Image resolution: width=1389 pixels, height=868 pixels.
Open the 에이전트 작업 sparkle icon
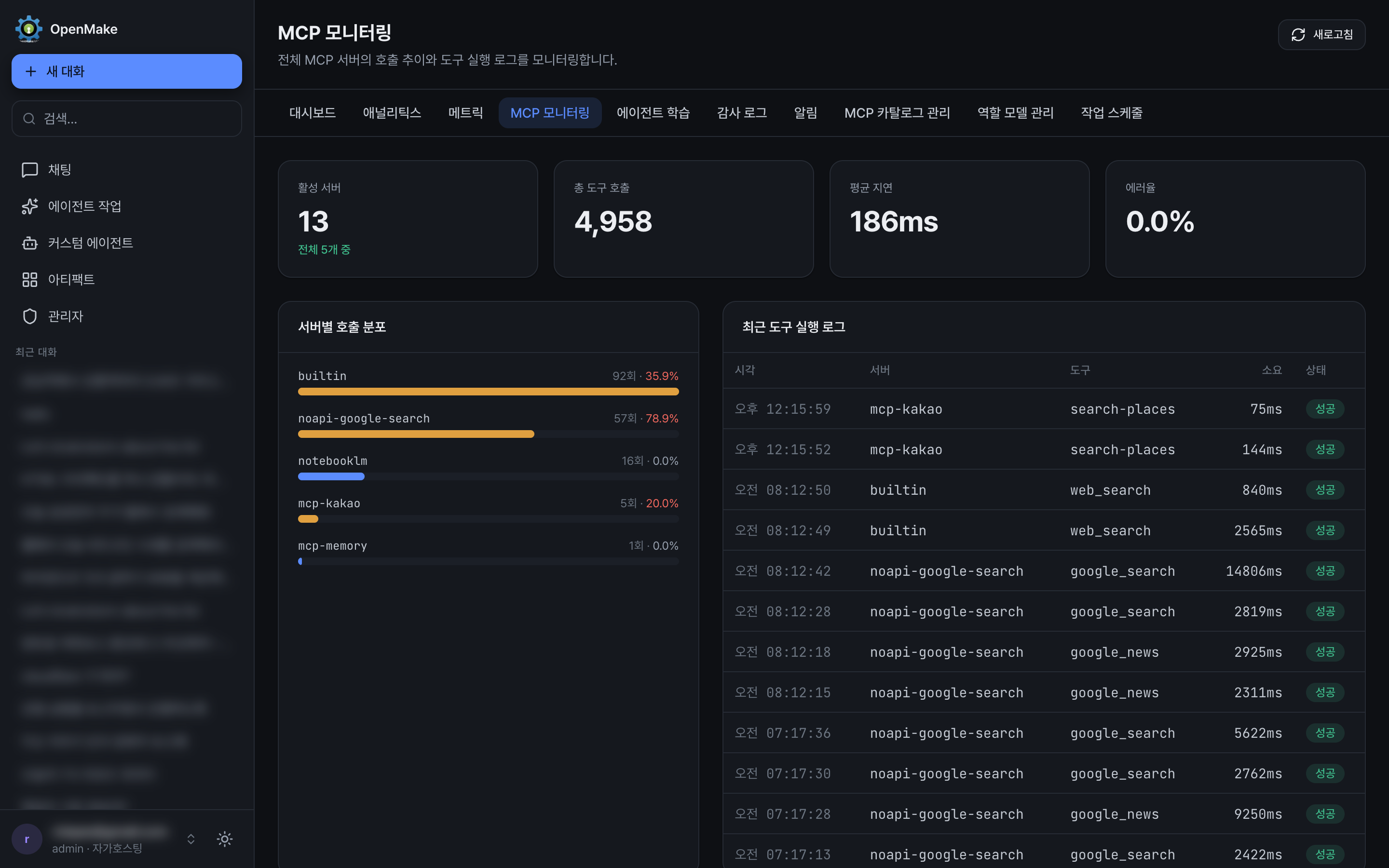click(x=30, y=206)
